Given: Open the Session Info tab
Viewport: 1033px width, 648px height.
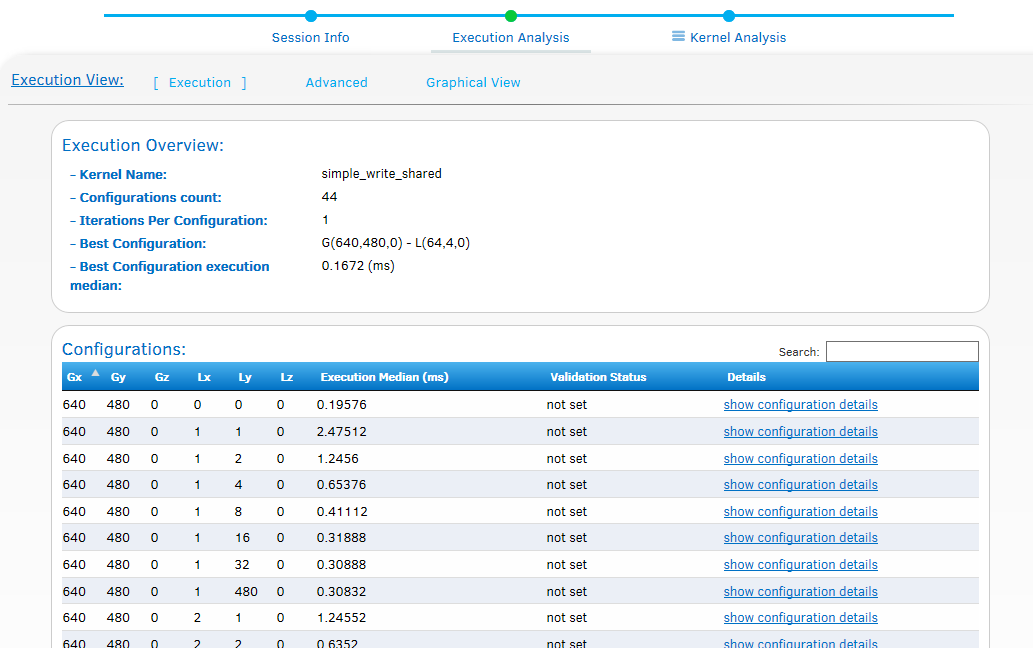Looking at the screenshot, I should click(x=311, y=38).
